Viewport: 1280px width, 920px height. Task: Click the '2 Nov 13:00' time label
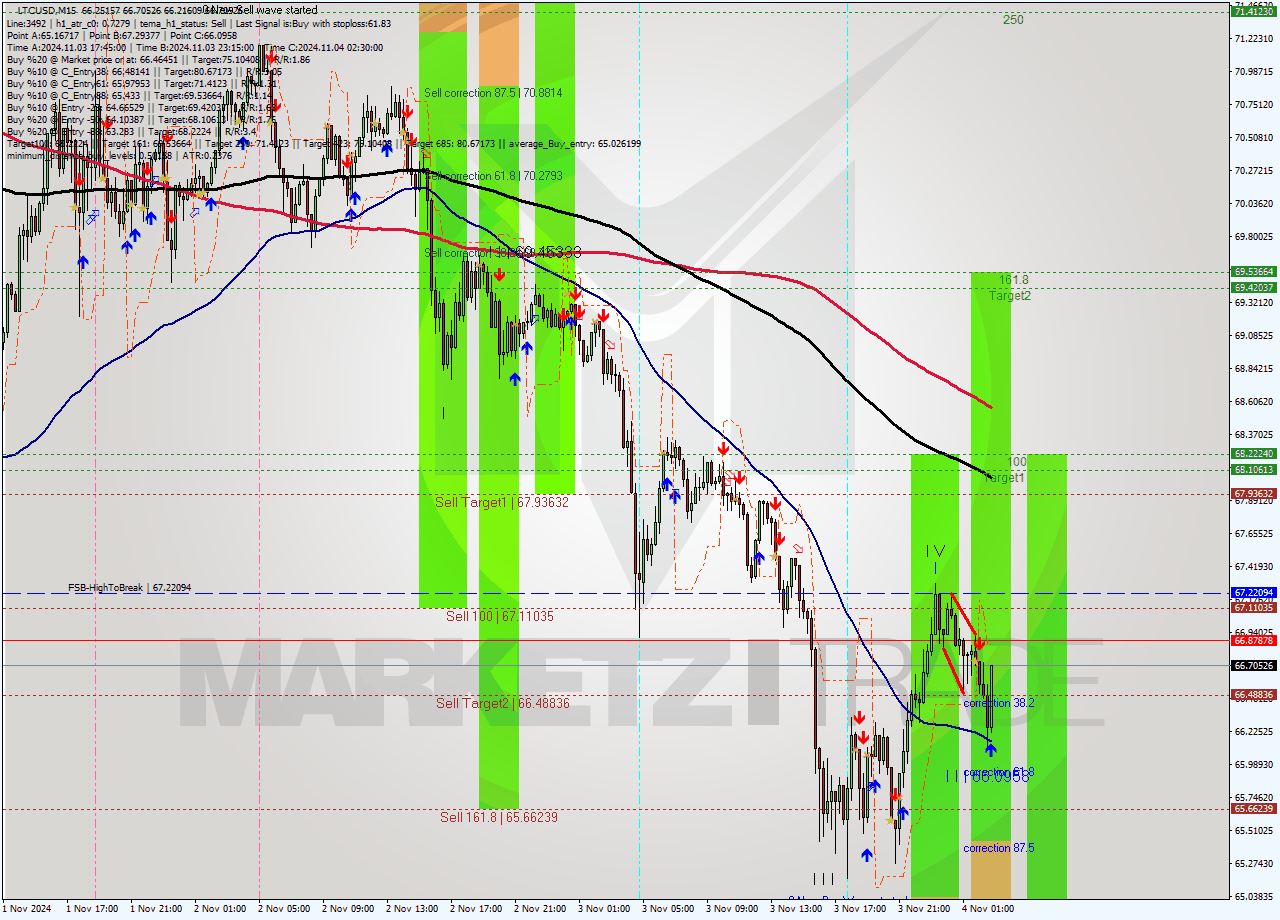412,909
